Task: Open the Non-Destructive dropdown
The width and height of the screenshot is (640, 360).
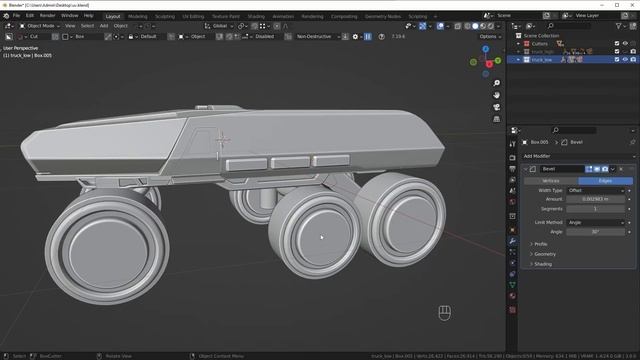Action: pos(318,37)
